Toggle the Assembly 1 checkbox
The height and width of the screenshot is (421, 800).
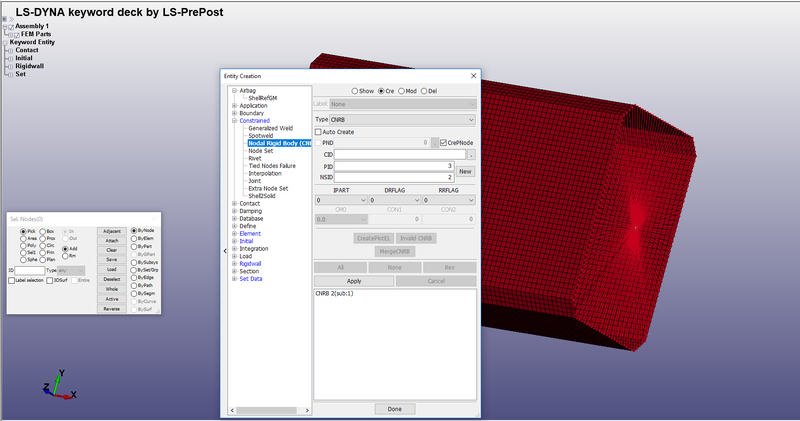coord(11,27)
